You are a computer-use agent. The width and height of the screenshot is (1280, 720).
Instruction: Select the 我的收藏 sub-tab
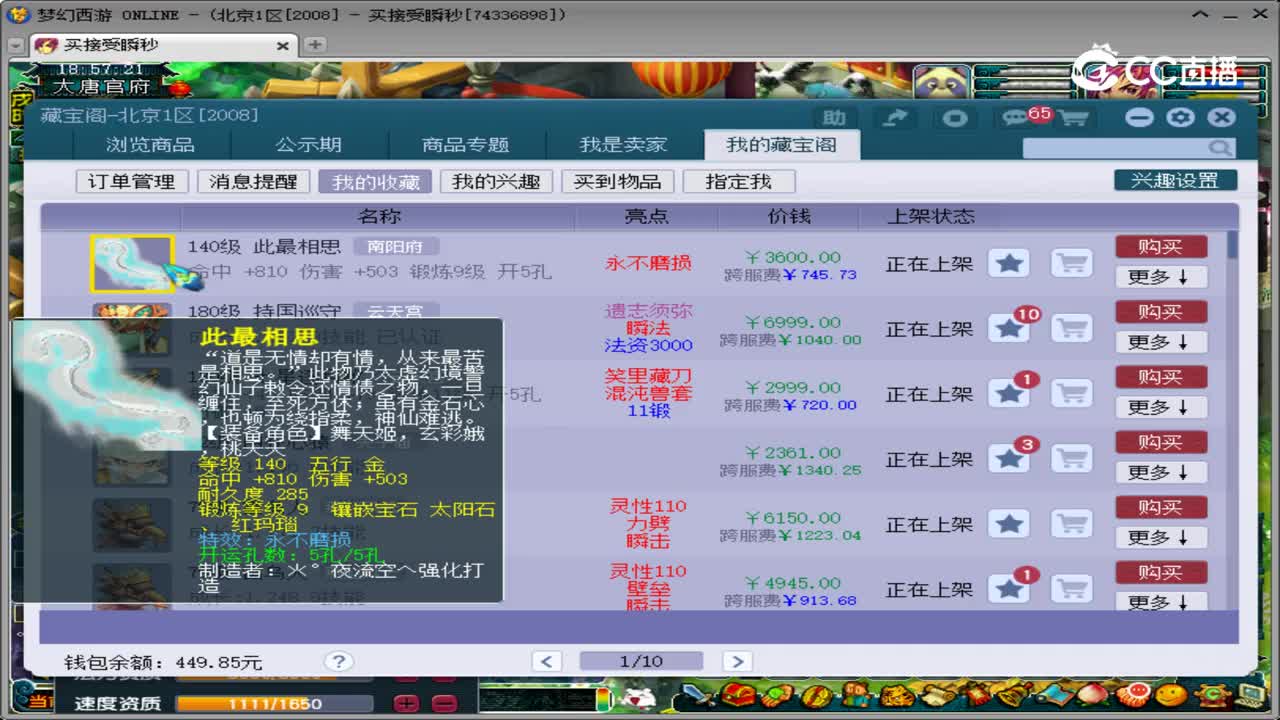click(376, 182)
